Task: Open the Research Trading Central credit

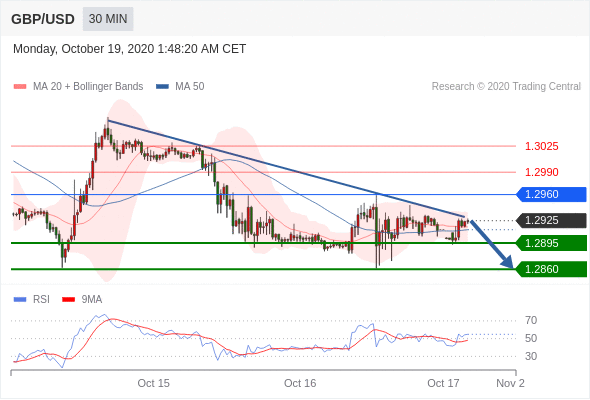Action: (x=506, y=87)
